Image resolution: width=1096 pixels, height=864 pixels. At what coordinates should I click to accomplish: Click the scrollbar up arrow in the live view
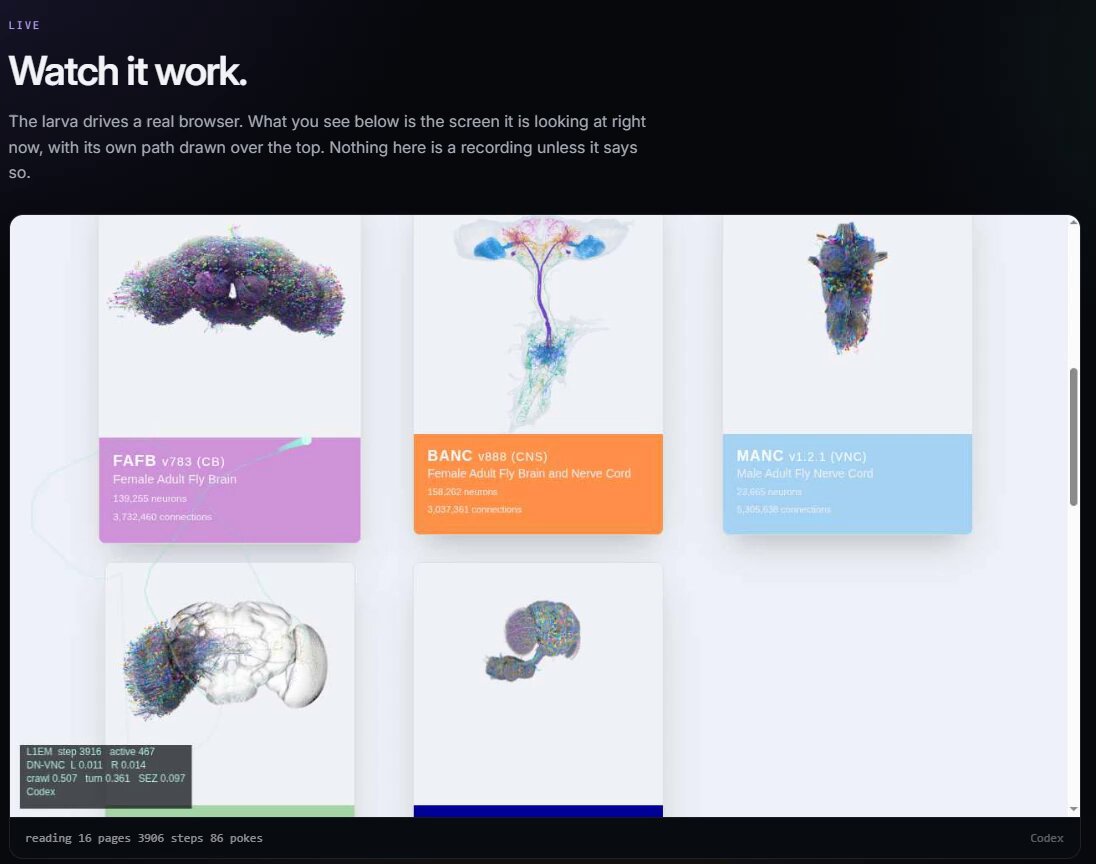pyautogui.click(x=1073, y=222)
